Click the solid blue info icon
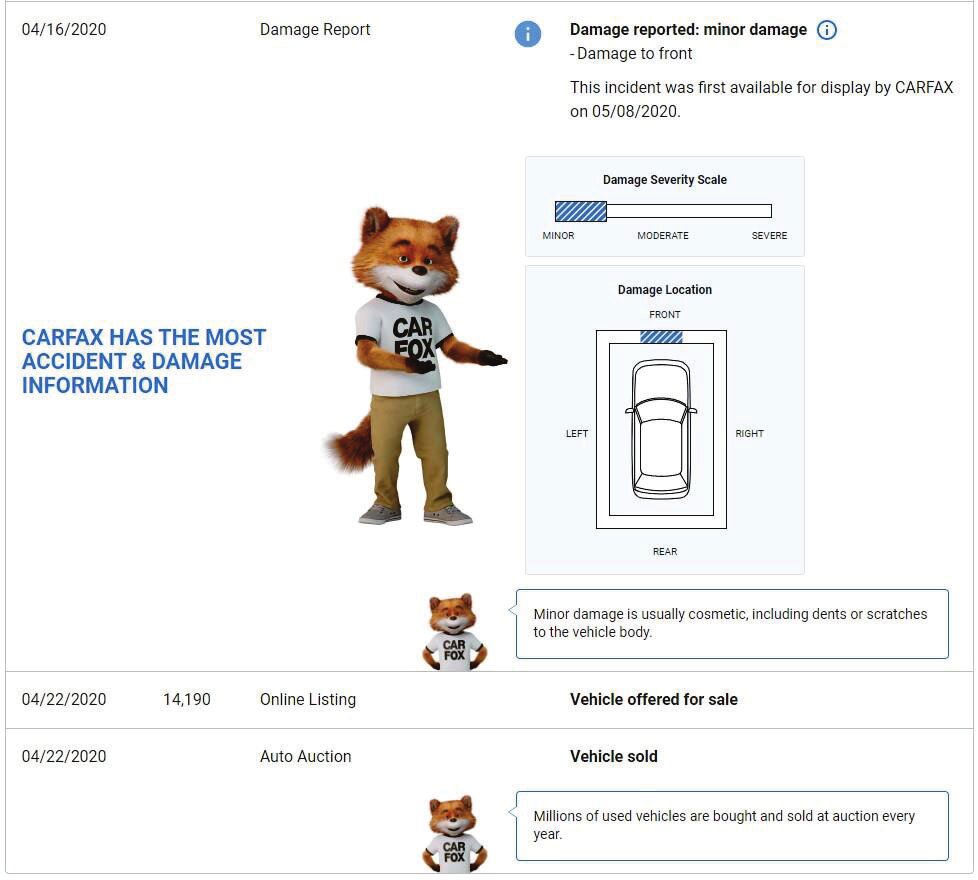 (x=528, y=34)
